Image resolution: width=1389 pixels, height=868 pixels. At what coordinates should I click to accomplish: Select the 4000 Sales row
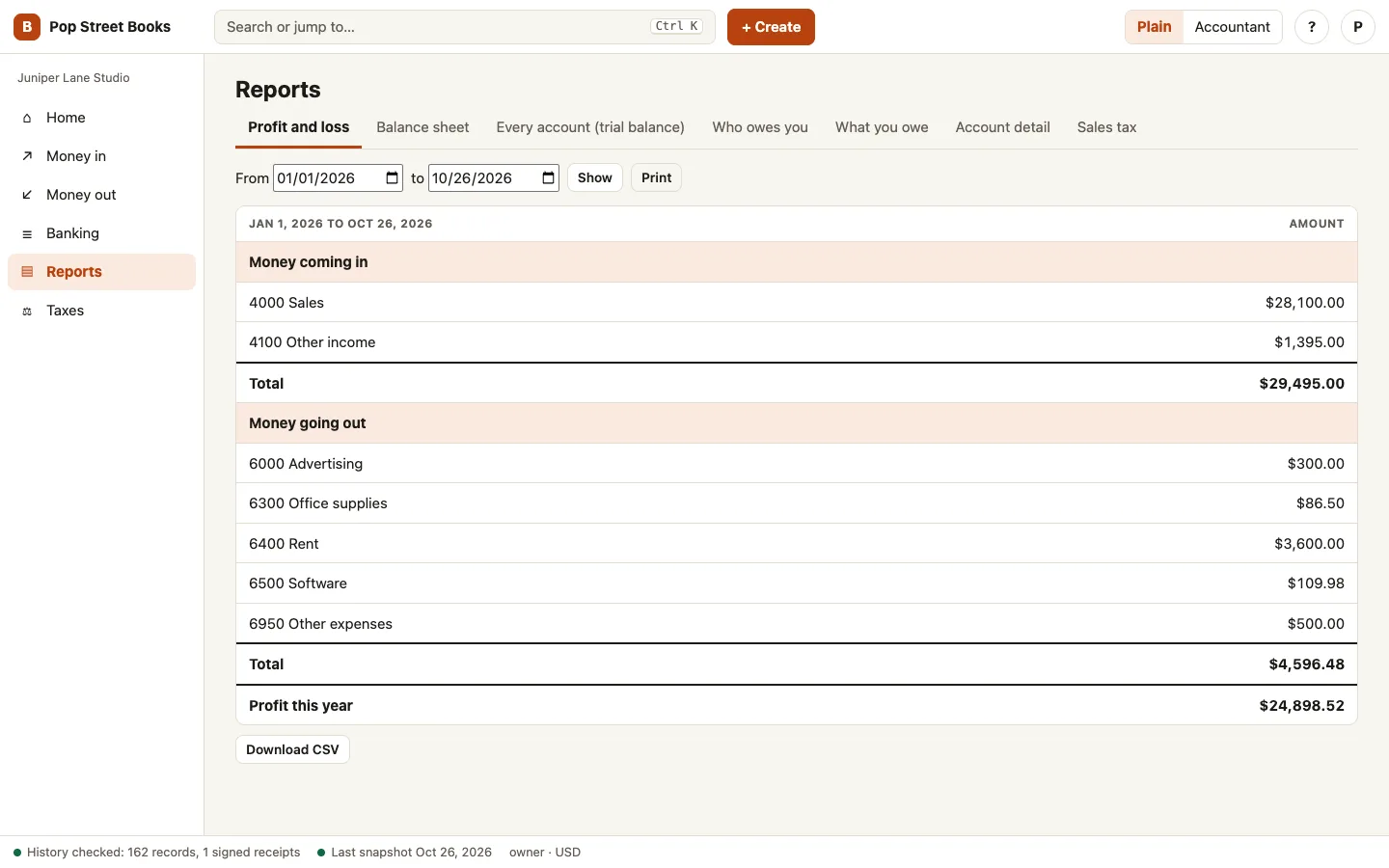[x=797, y=302]
